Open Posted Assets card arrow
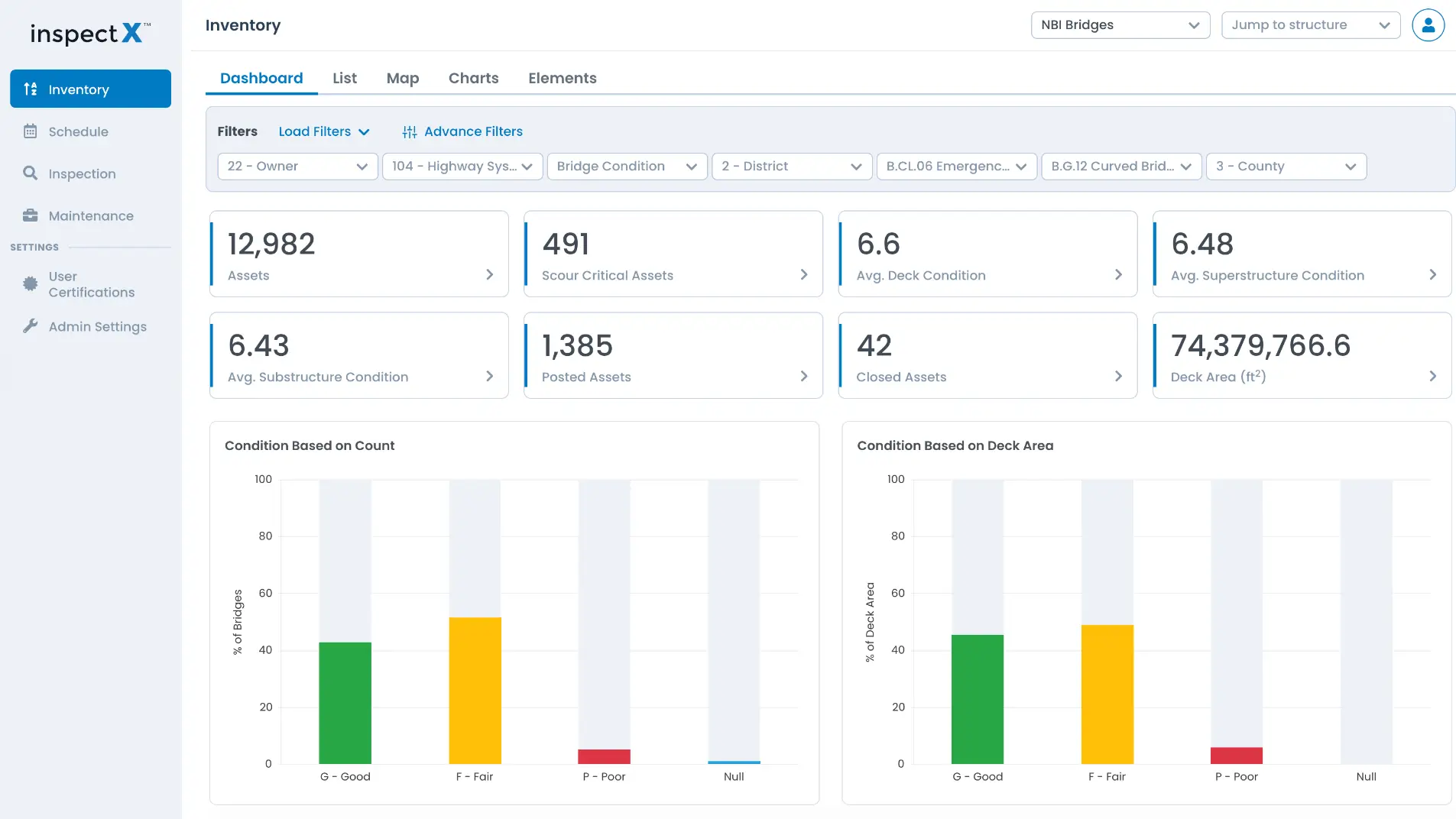The image size is (1456, 819). pos(804,376)
